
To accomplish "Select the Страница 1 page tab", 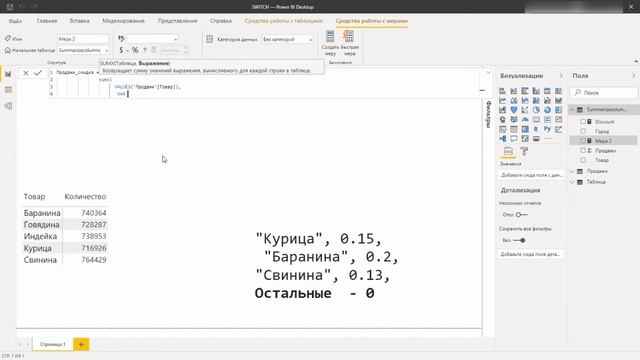I will coord(53,344).
